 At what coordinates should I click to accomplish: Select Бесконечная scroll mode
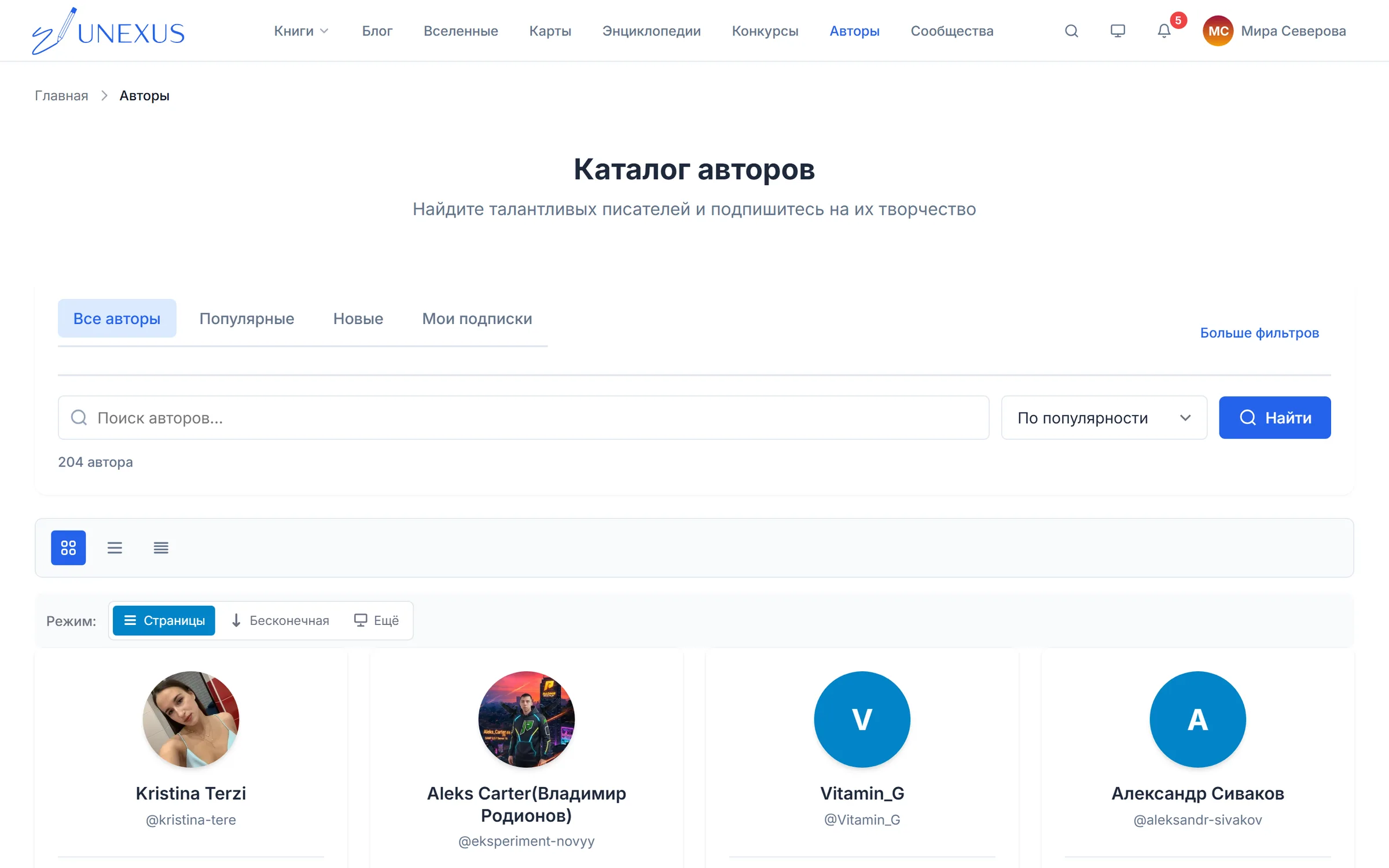[x=280, y=620]
